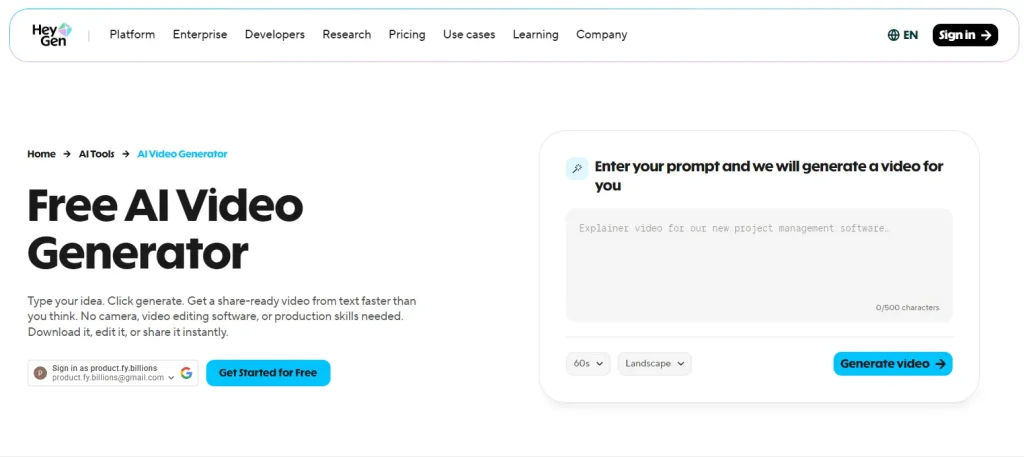Open the AI Tools breadcrumb link
Screen dimensions: 1024x457
pos(96,154)
